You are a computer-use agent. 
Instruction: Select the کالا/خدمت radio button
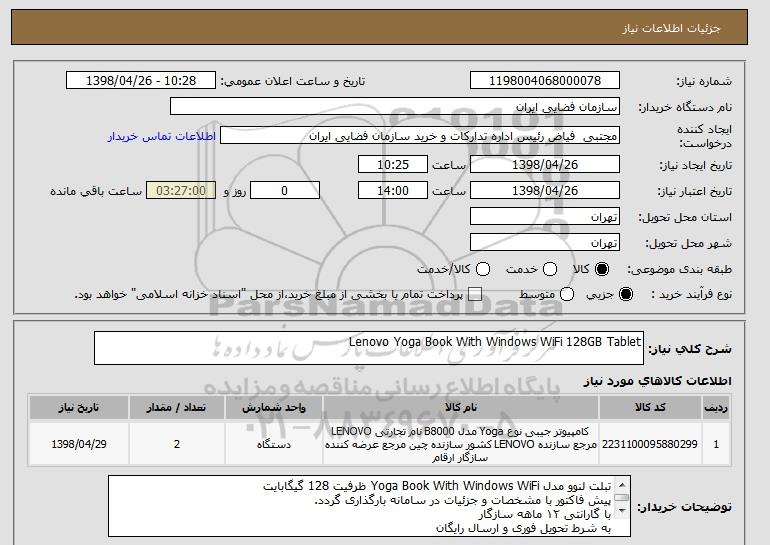pos(483,269)
